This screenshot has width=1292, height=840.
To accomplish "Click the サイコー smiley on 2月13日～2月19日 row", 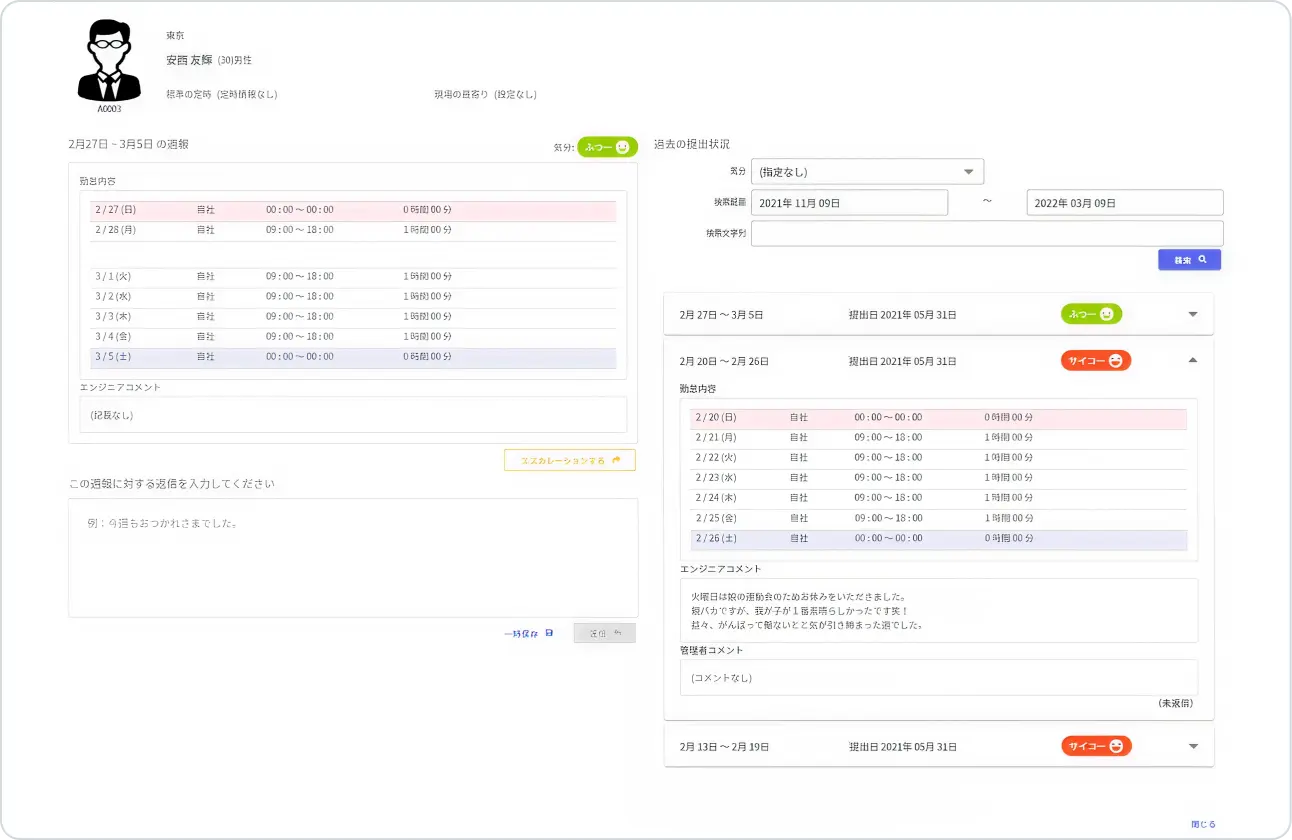I will coord(1116,745).
